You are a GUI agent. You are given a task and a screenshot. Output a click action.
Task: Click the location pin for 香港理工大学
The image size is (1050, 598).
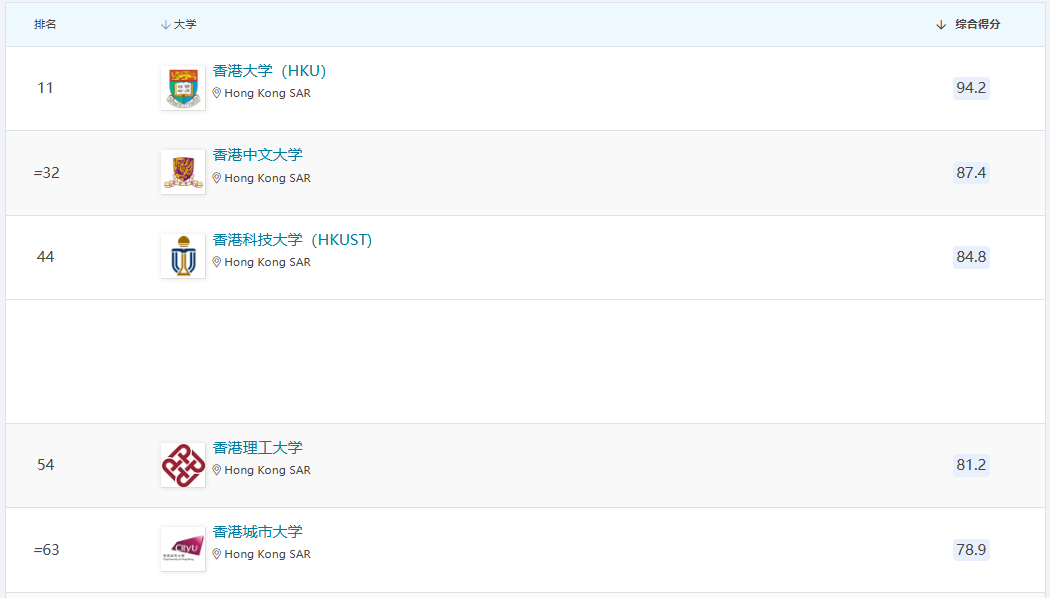click(216, 470)
